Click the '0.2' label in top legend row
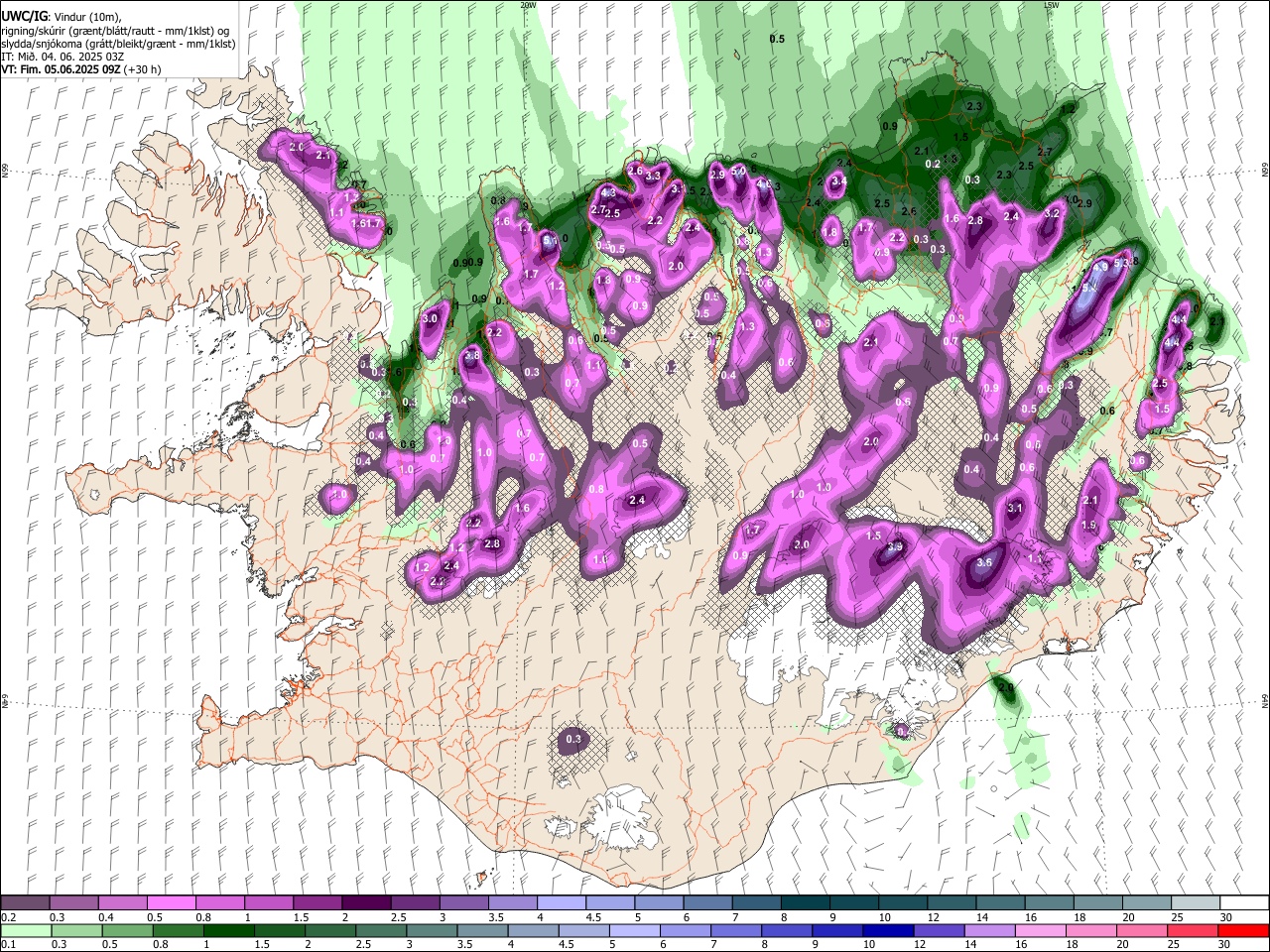The image size is (1270, 952). click(x=8, y=917)
